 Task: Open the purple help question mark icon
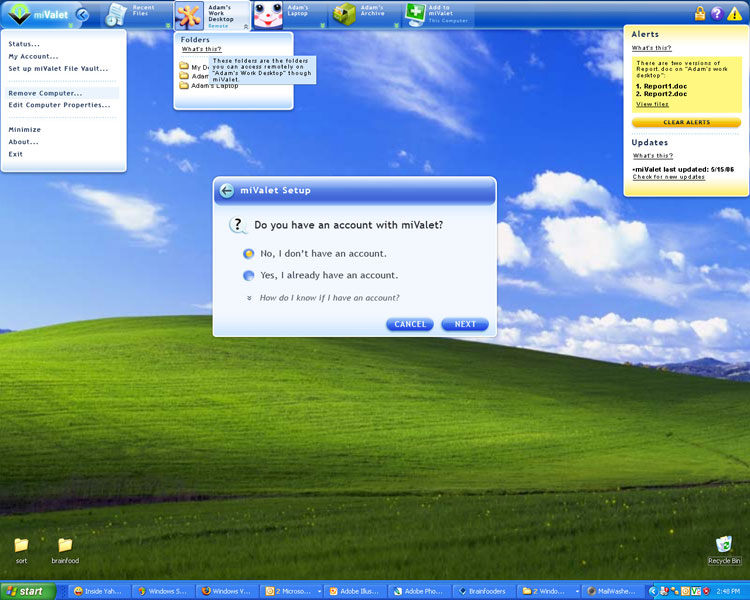pyautogui.click(x=717, y=13)
